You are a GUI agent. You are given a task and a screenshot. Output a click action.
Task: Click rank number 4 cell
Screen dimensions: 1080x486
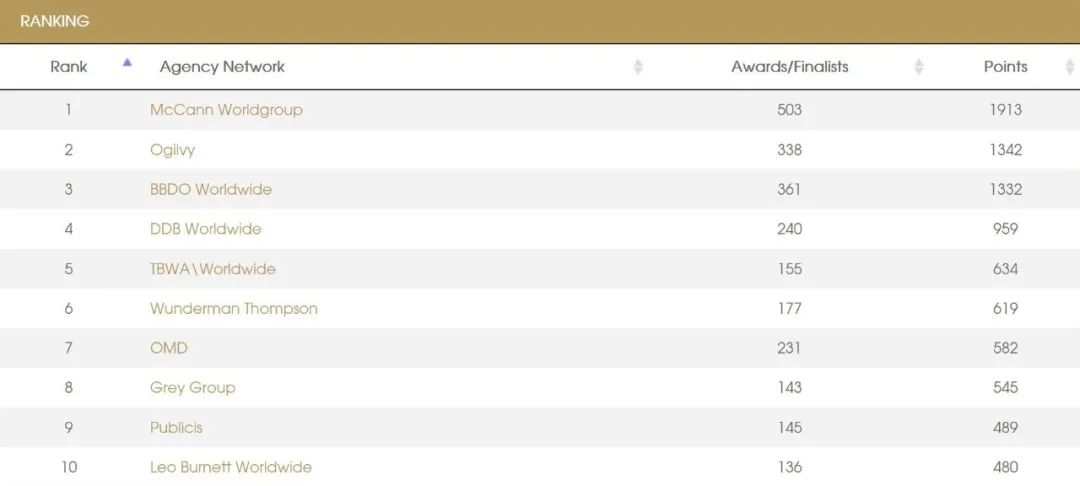coord(69,229)
